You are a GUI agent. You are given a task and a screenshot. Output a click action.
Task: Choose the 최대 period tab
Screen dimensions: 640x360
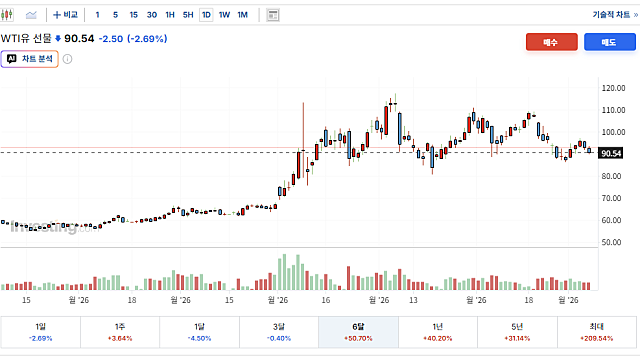point(597,332)
